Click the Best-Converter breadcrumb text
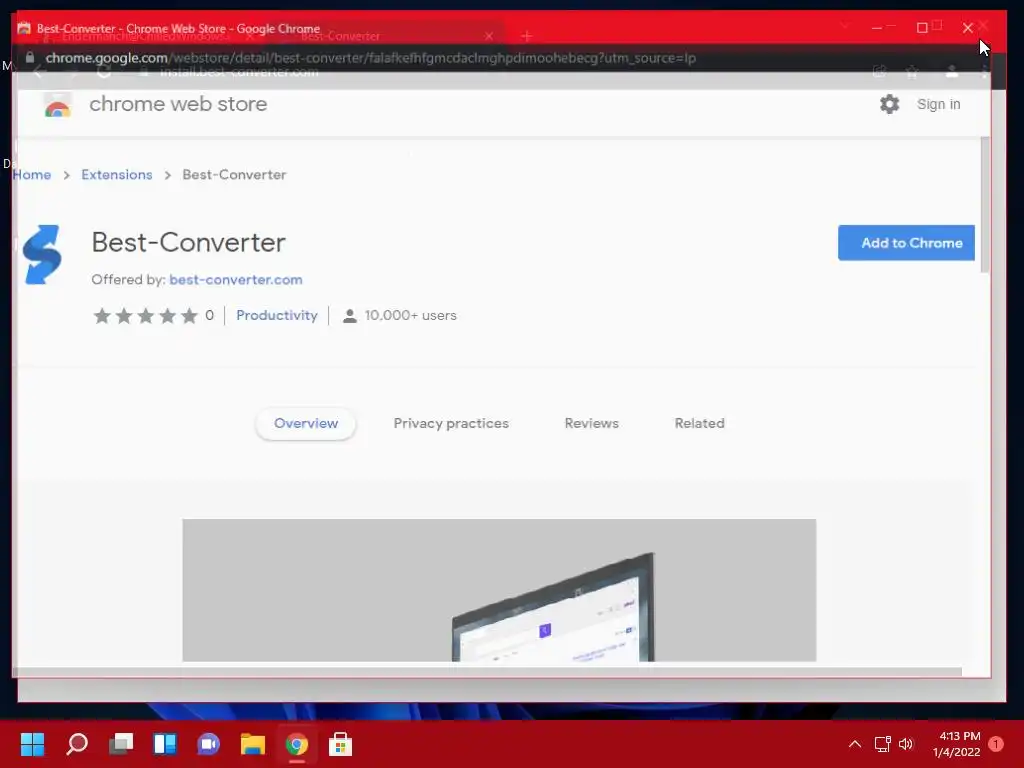This screenshot has width=1024, height=768. click(x=234, y=174)
